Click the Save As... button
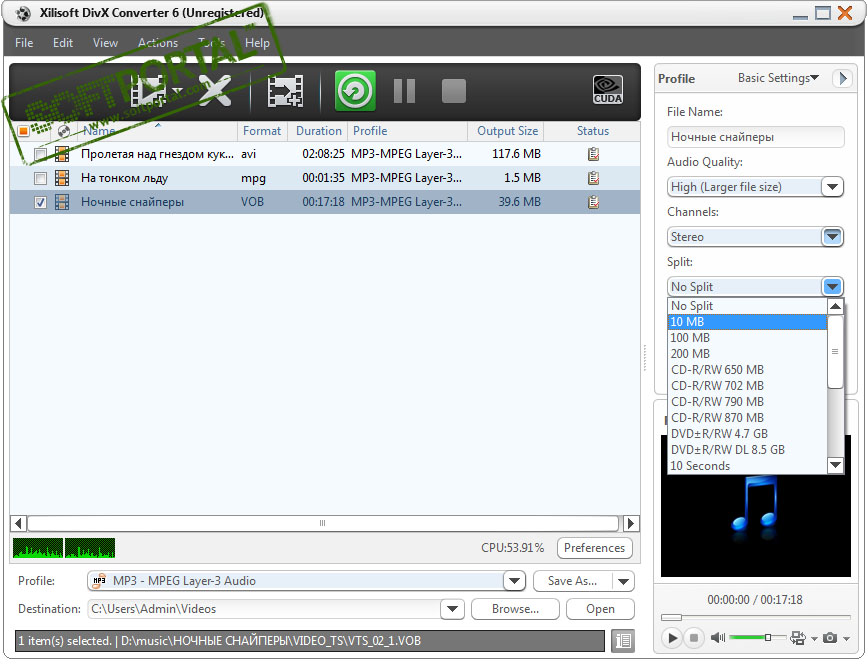Viewport: 868px width, 664px height. tap(572, 581)
